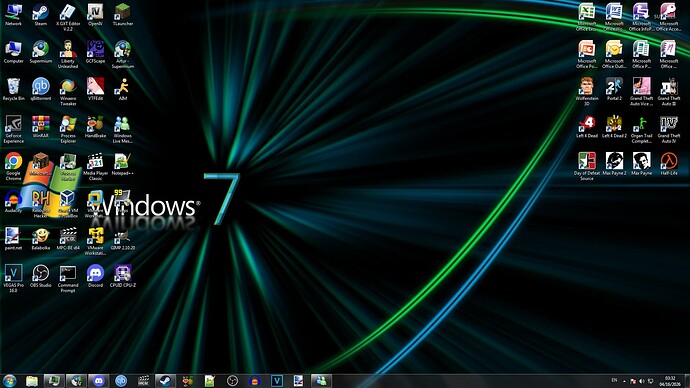
Task: Click the EN language indicator
Action: pos(614,380)
